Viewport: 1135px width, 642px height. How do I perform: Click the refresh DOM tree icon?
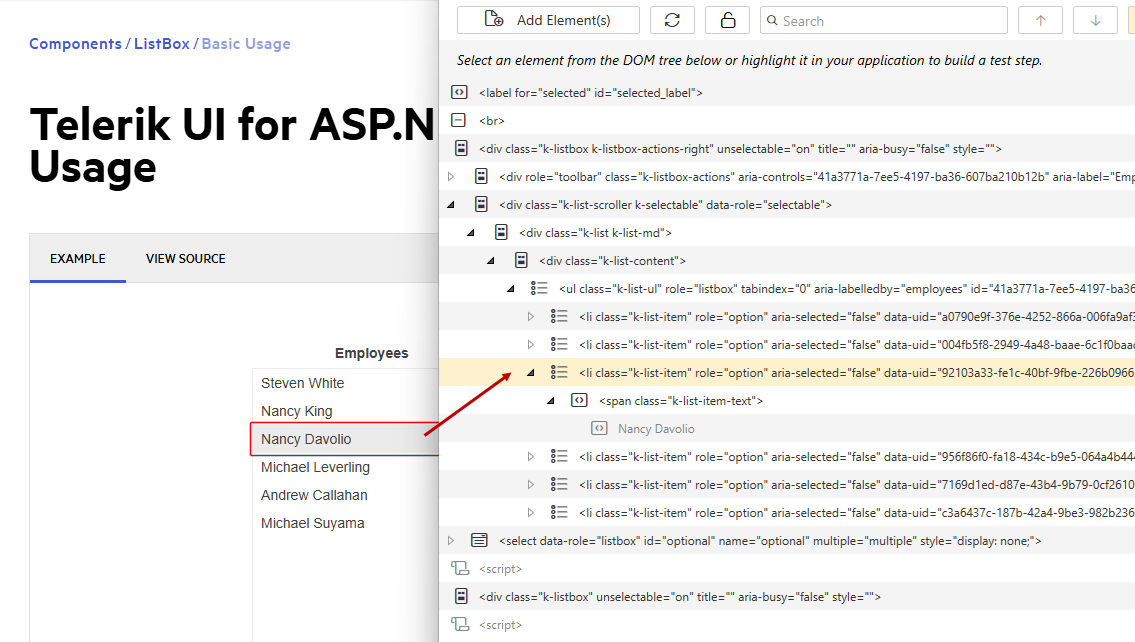tap(672, 21)
